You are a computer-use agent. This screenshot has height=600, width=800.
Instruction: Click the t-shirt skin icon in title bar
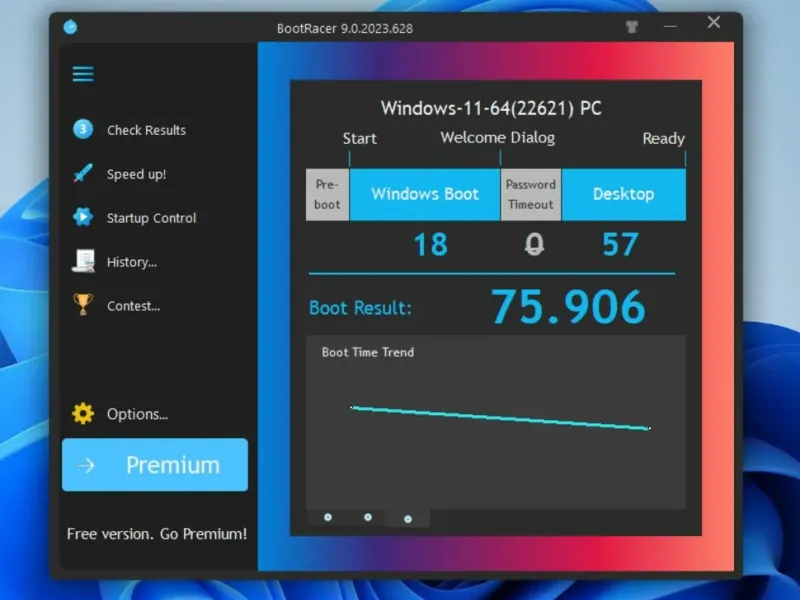click(x=632, y=27)
